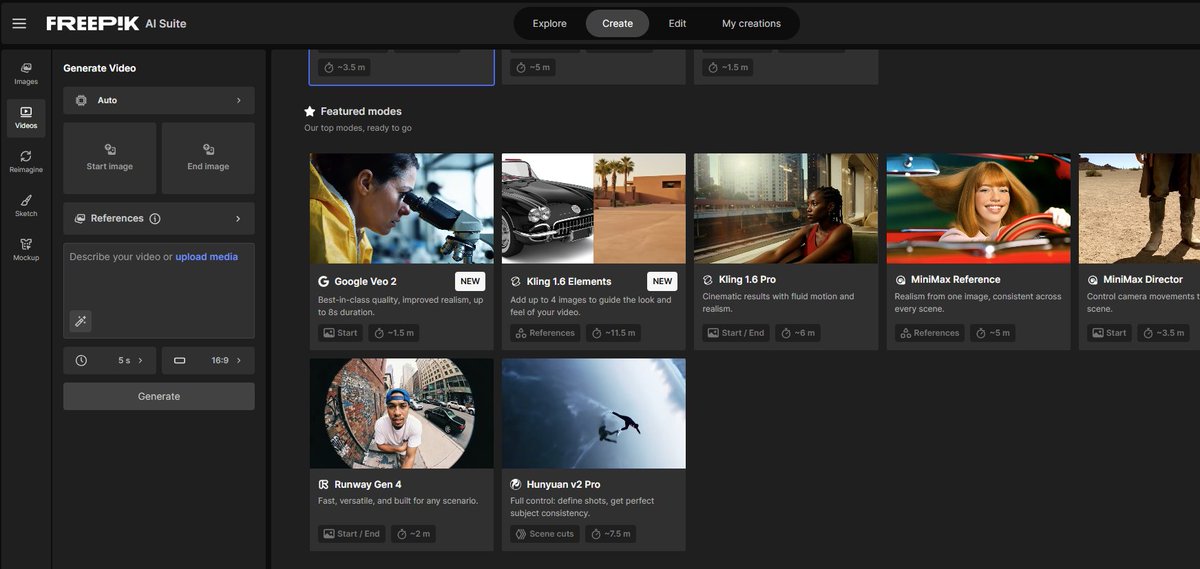Click the Hunyuan v2 Pro title
The image size is (1200, 569).
coord(563,484)
